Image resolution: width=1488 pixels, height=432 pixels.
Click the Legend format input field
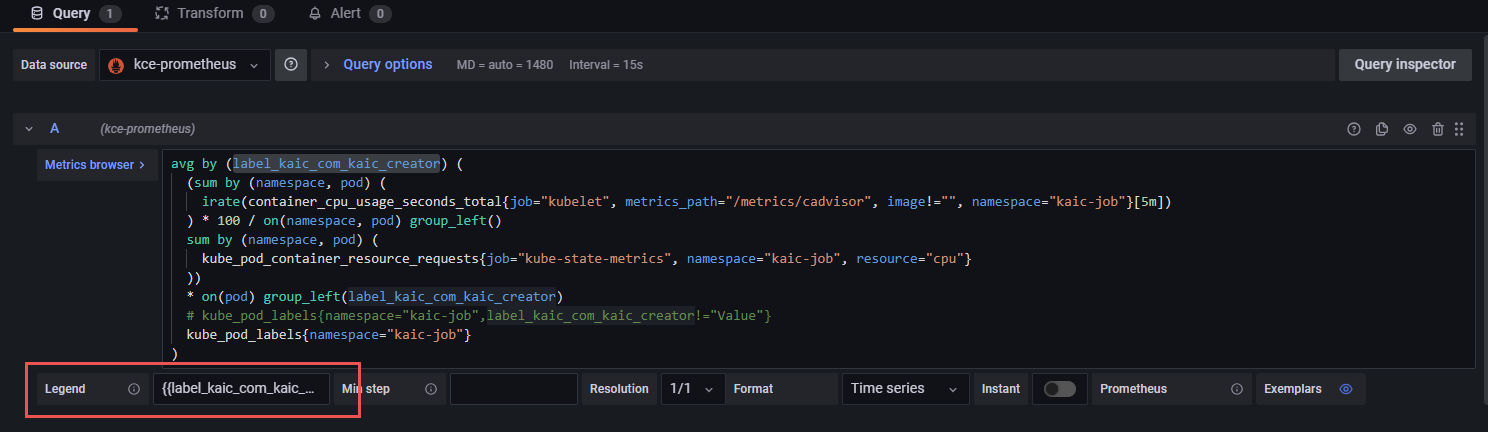[241, 389]
